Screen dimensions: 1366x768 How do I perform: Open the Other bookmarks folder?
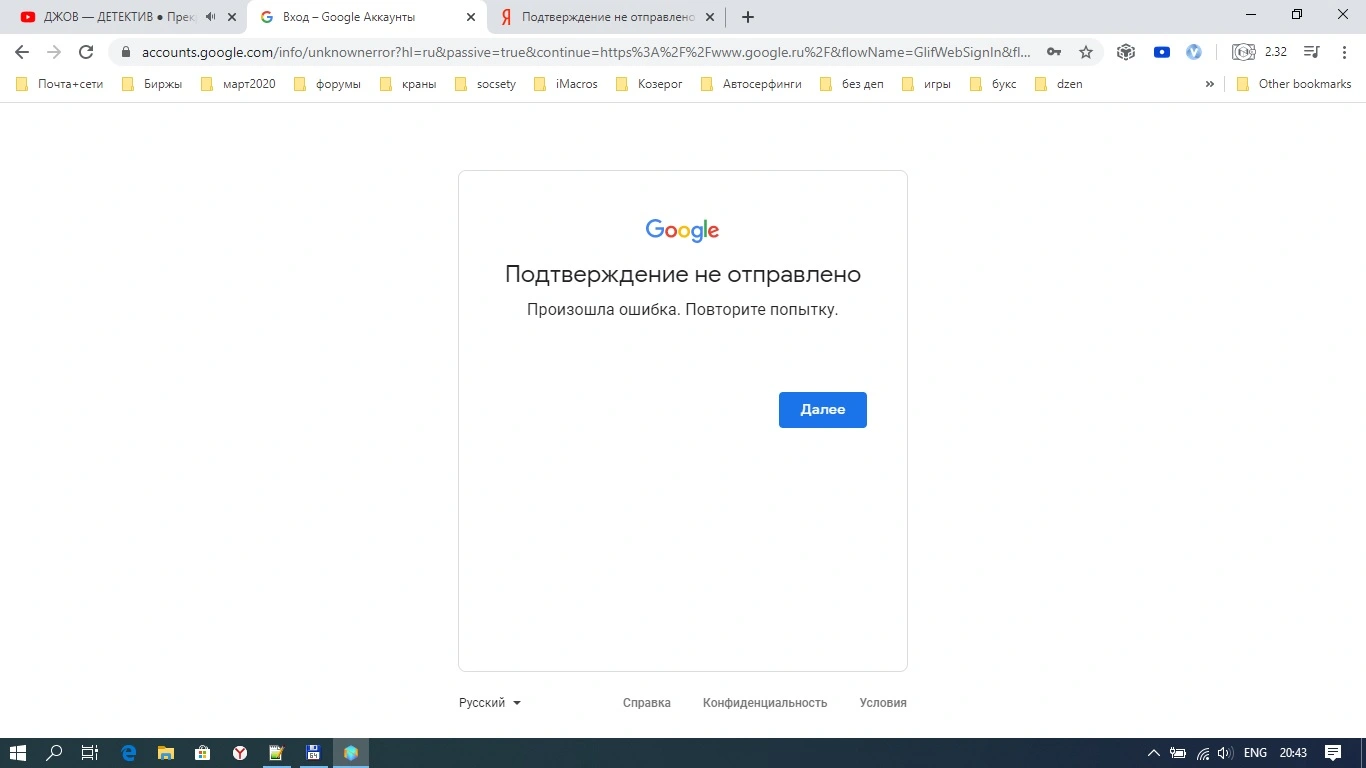(1294, 84)
